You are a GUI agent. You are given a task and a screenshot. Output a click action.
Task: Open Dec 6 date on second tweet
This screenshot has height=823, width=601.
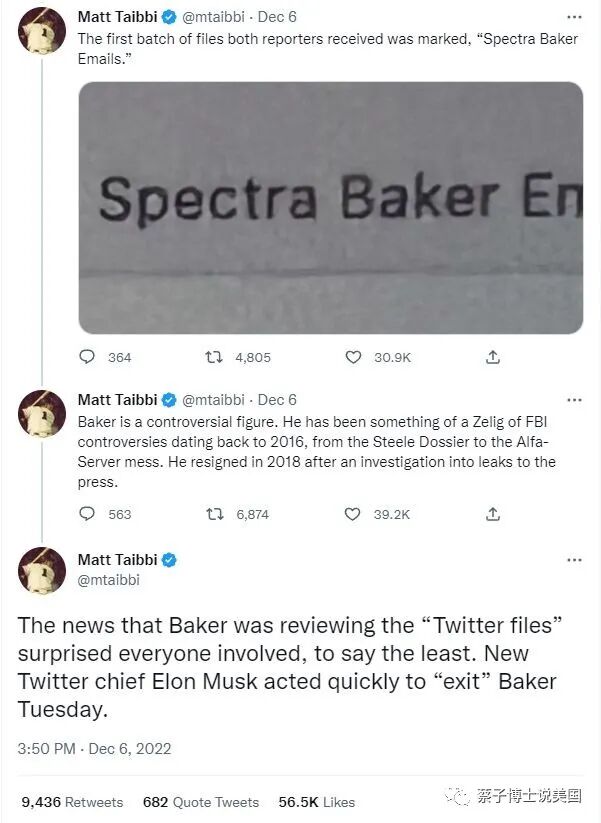tap(277, 400)
